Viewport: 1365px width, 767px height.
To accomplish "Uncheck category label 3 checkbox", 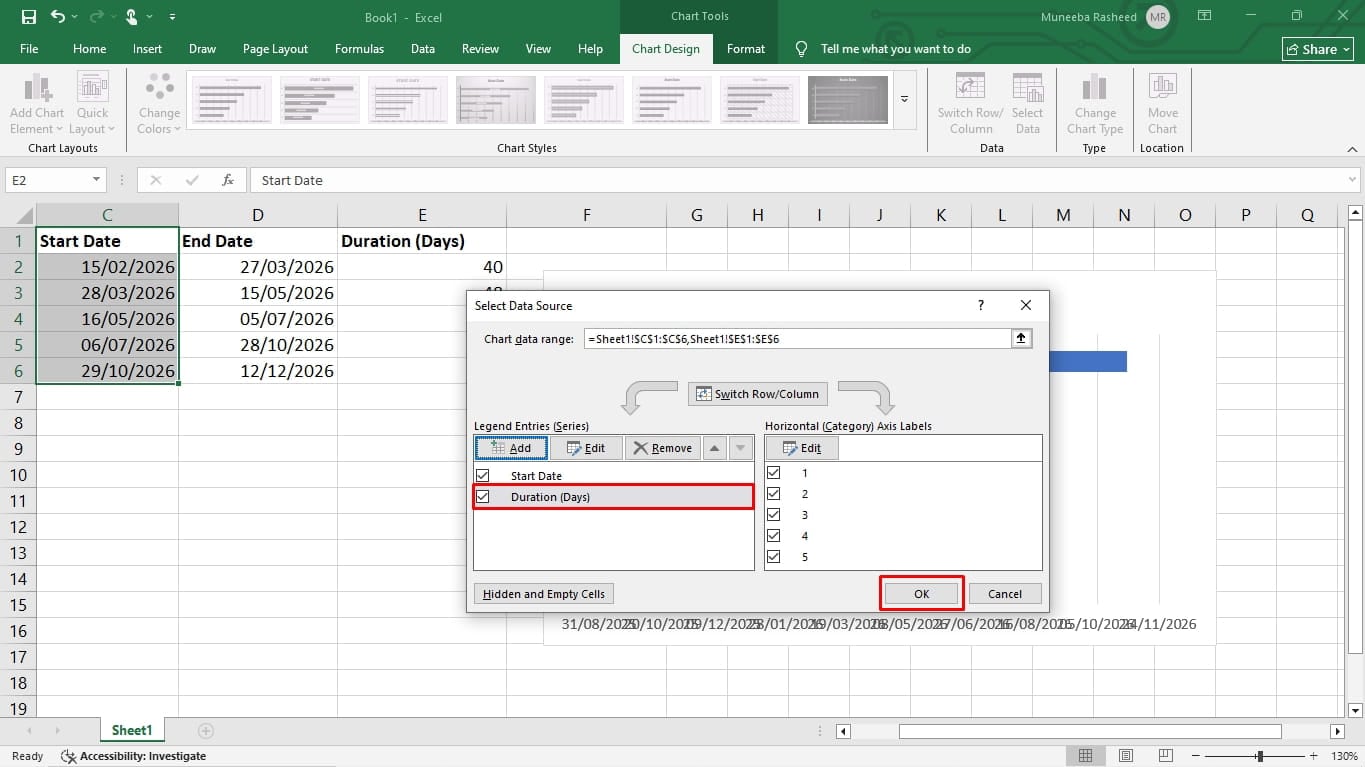I will 773,515.
